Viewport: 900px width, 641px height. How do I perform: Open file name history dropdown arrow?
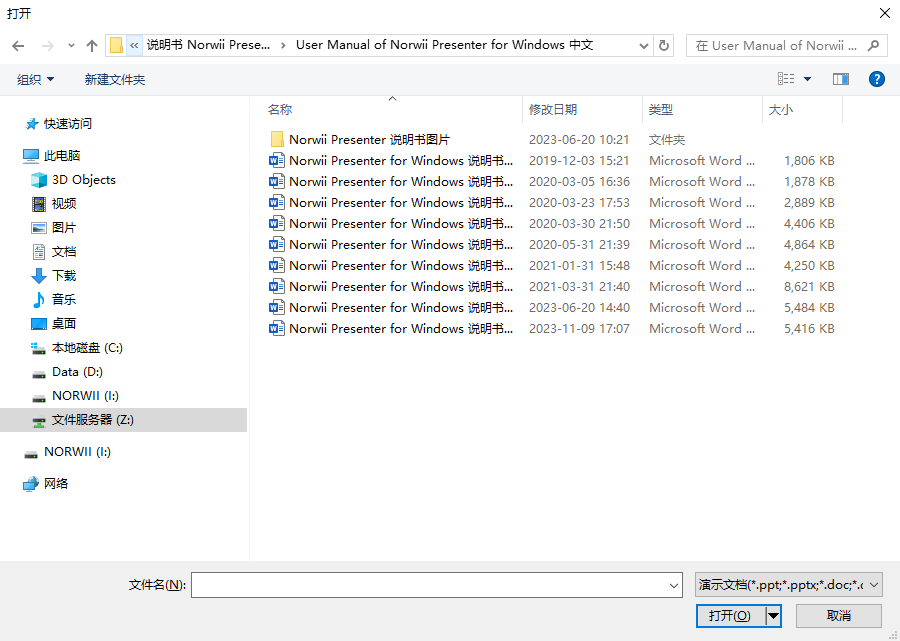[x=674, y=585]
